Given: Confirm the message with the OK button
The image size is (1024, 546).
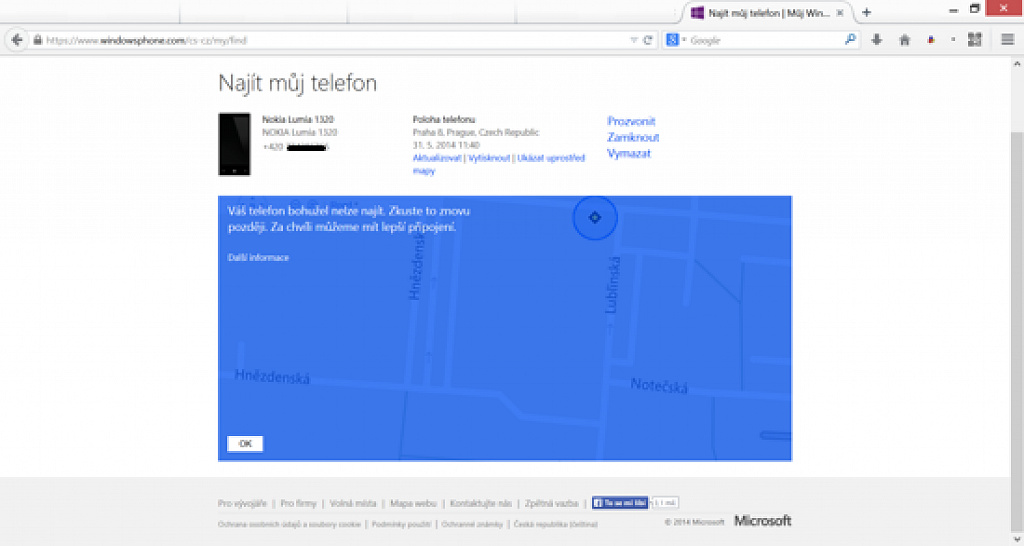Looking at the screenshot, I should coord(245,444).
